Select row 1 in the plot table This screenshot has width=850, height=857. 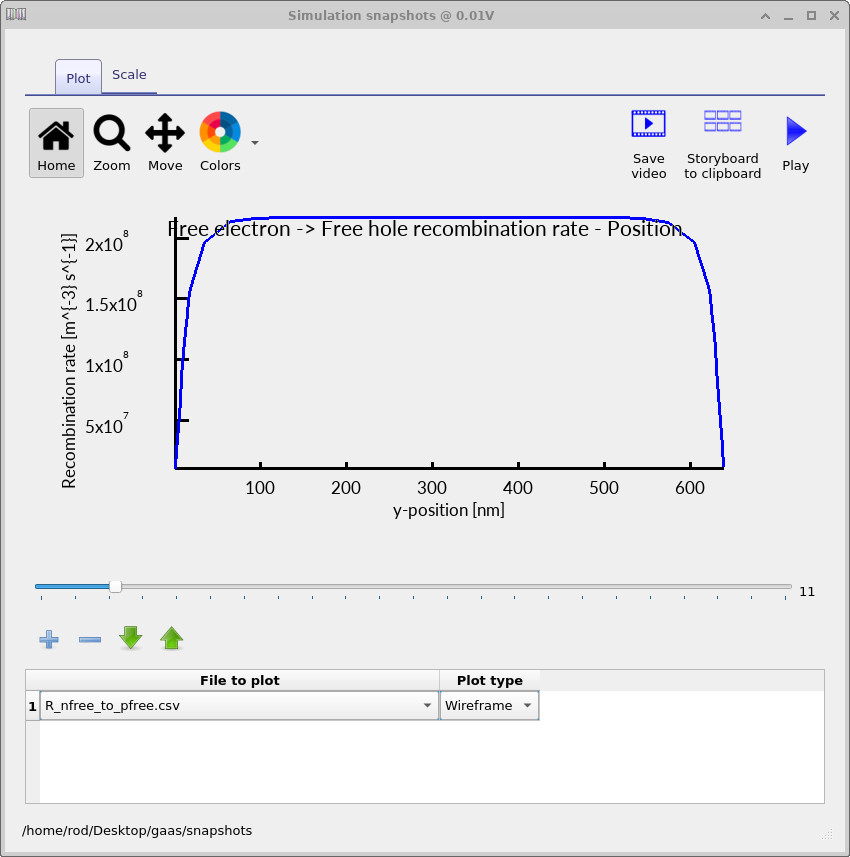tap(31, 705)
